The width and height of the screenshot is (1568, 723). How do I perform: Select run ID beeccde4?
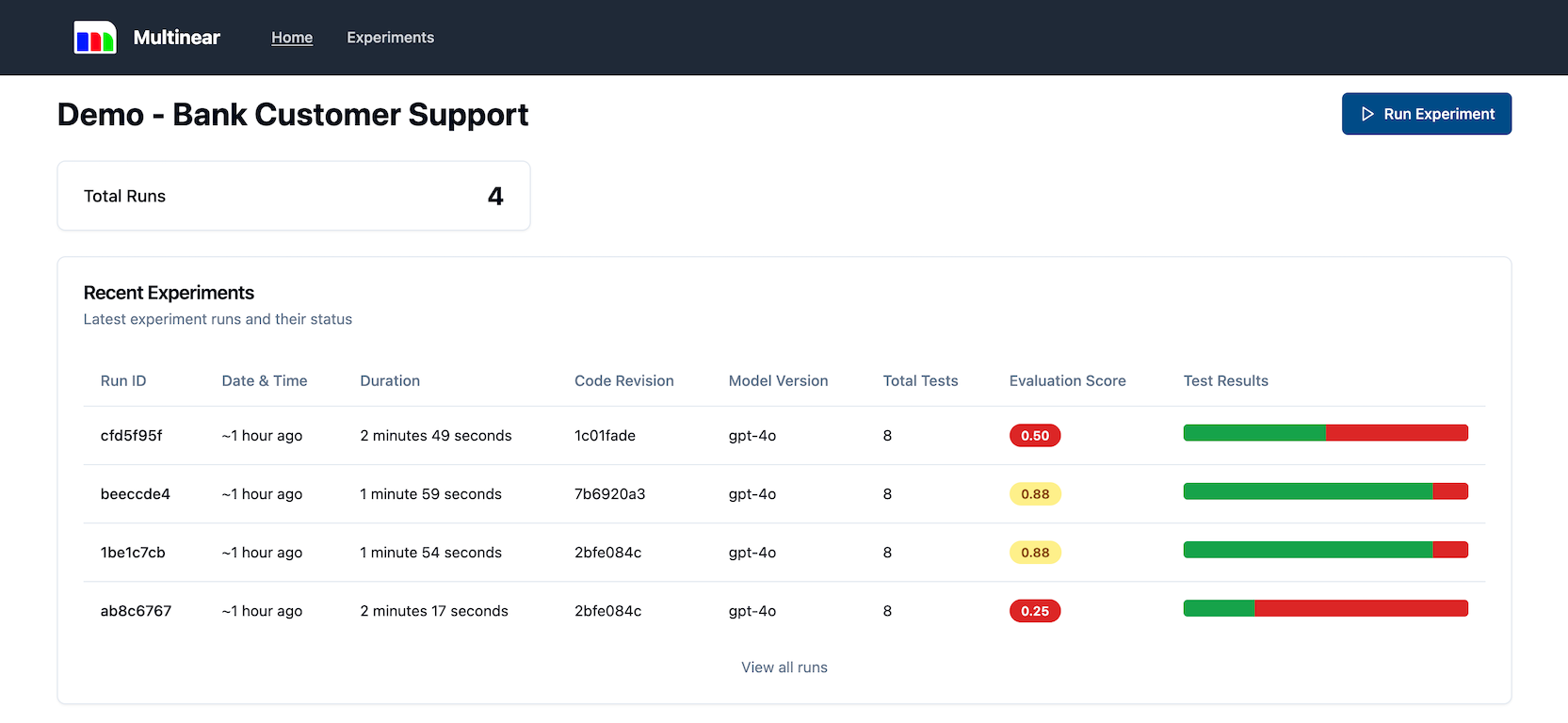pyautogui.click(x=136, y=494)
